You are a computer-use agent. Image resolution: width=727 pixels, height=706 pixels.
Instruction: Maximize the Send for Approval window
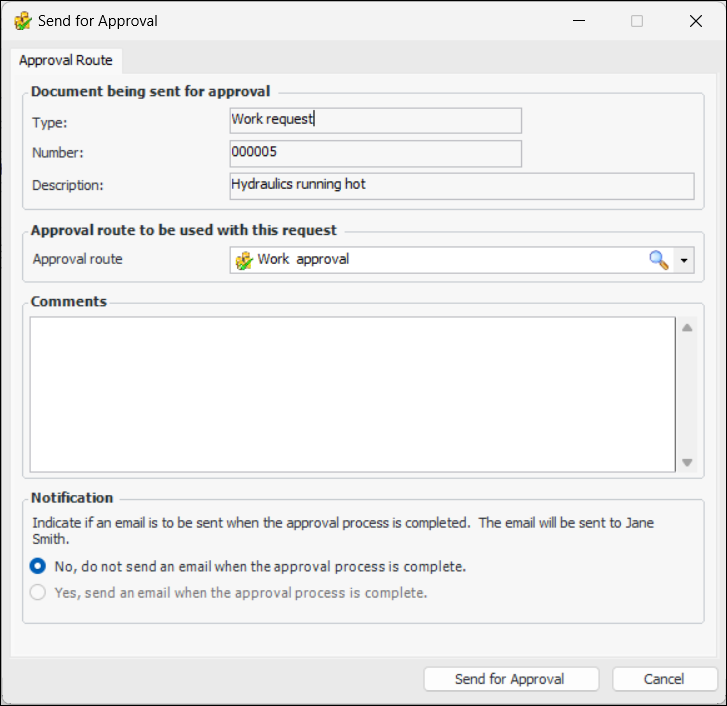click(x=637, y=21)
